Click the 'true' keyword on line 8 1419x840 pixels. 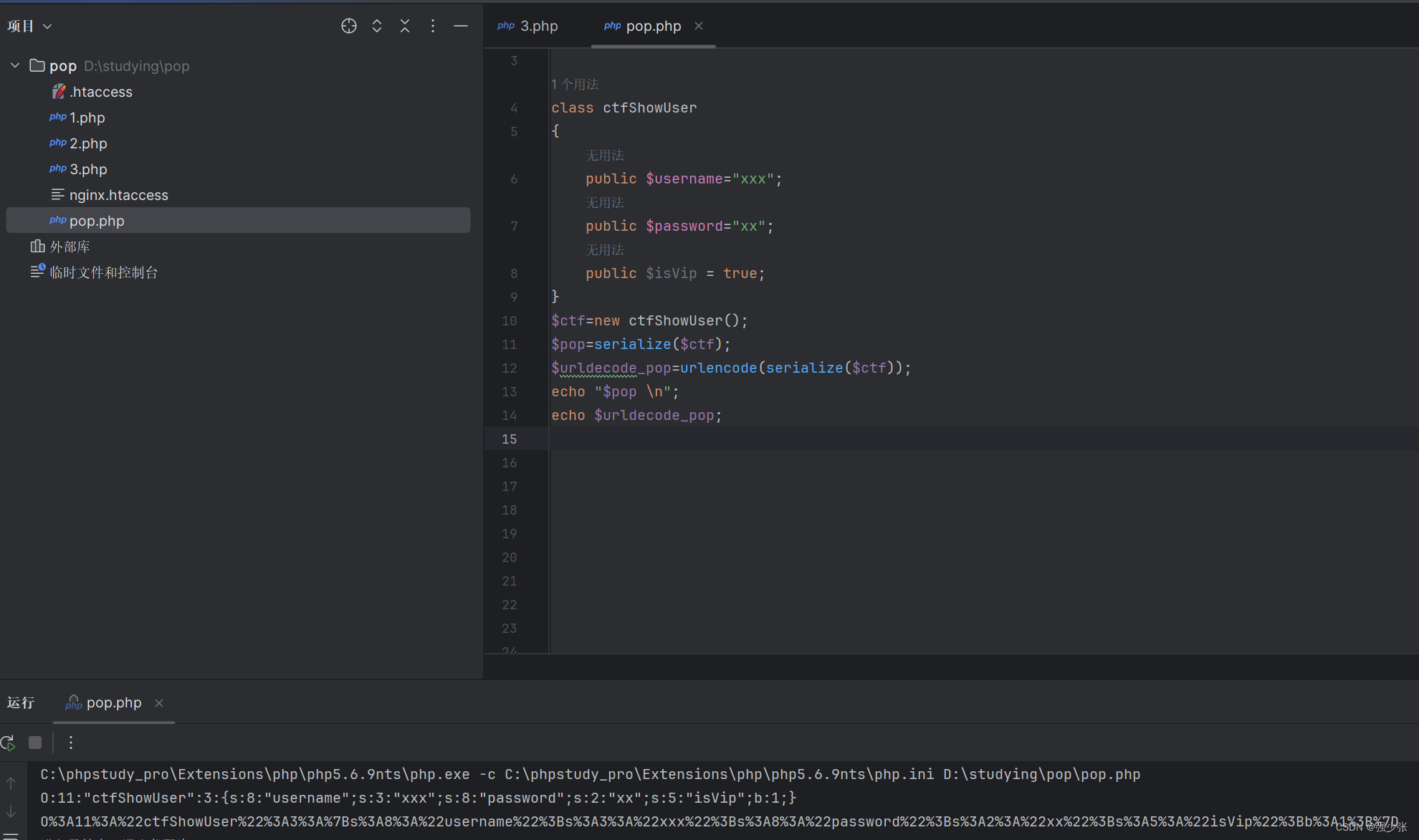[740, 273]
